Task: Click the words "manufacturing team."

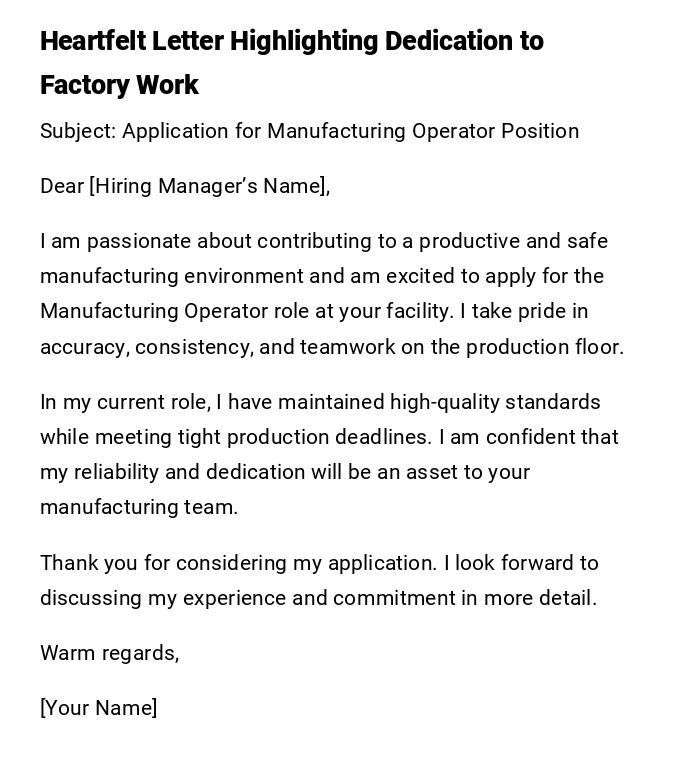Action: click(139, 507)
